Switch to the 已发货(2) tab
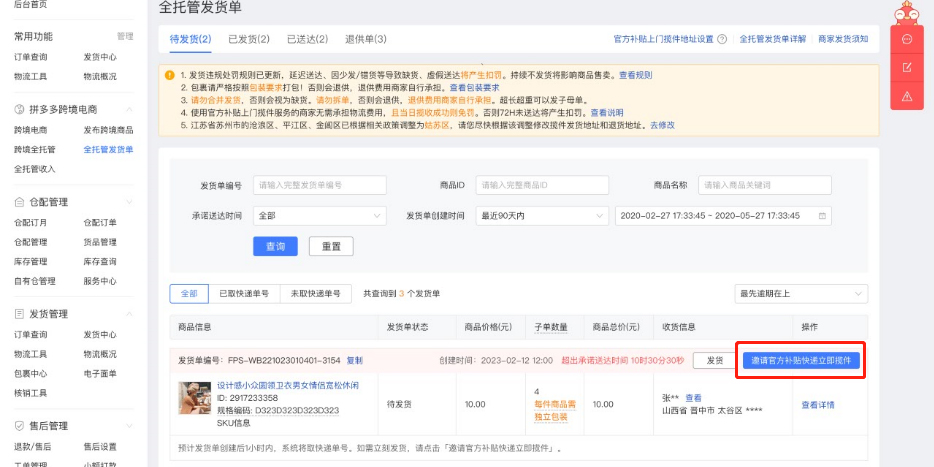Screen dimensions: 934x467 click(249, 39)
